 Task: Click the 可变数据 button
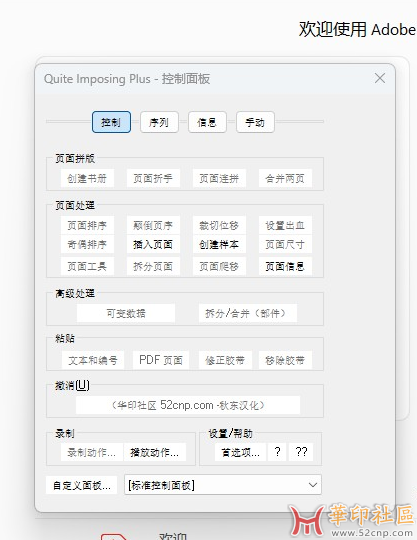pyautogui.click(x=126, y=313)
